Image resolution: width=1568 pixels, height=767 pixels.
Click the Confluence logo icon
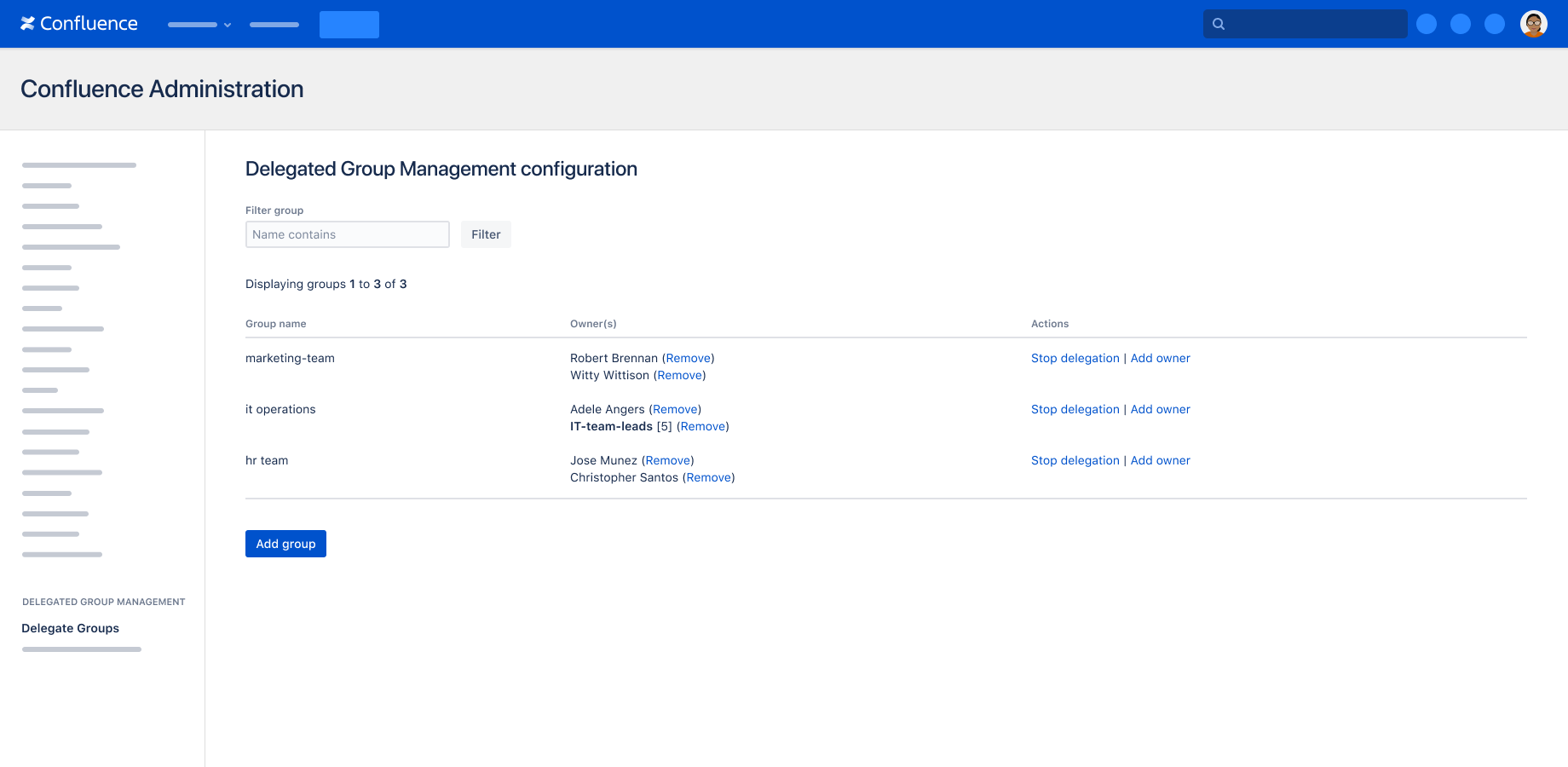28,23
